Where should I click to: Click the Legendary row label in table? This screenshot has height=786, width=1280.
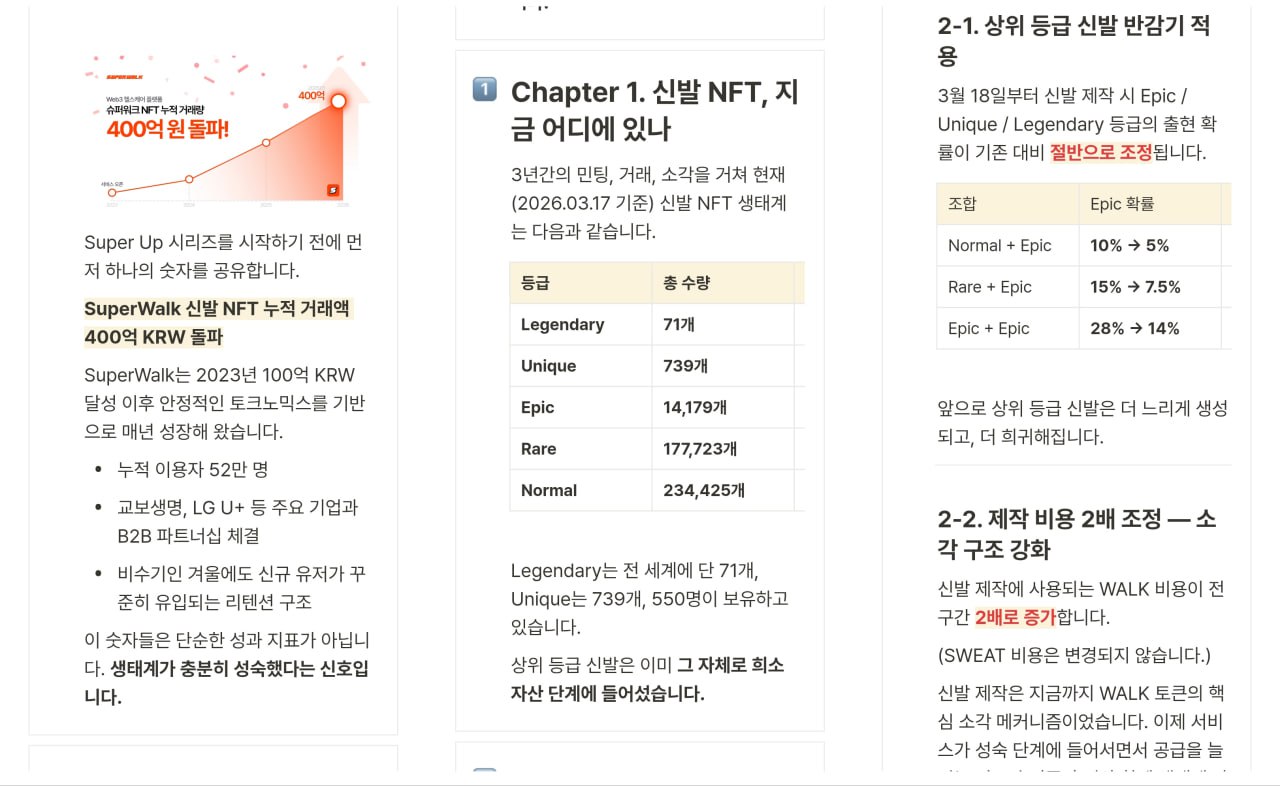pyautogui.click(x=563, y=324)
